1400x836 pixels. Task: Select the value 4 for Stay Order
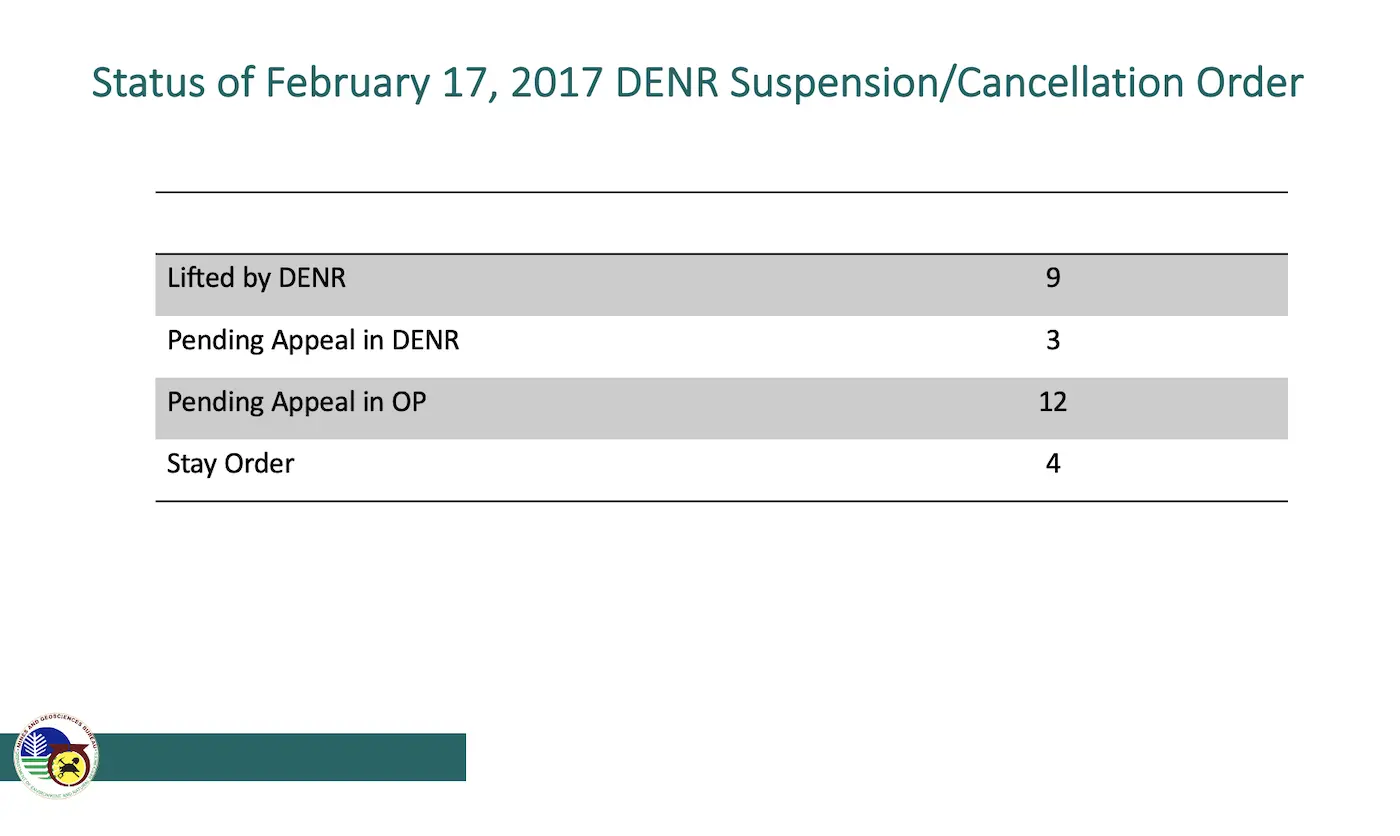pyautogui.click(x=1053, y=464)
